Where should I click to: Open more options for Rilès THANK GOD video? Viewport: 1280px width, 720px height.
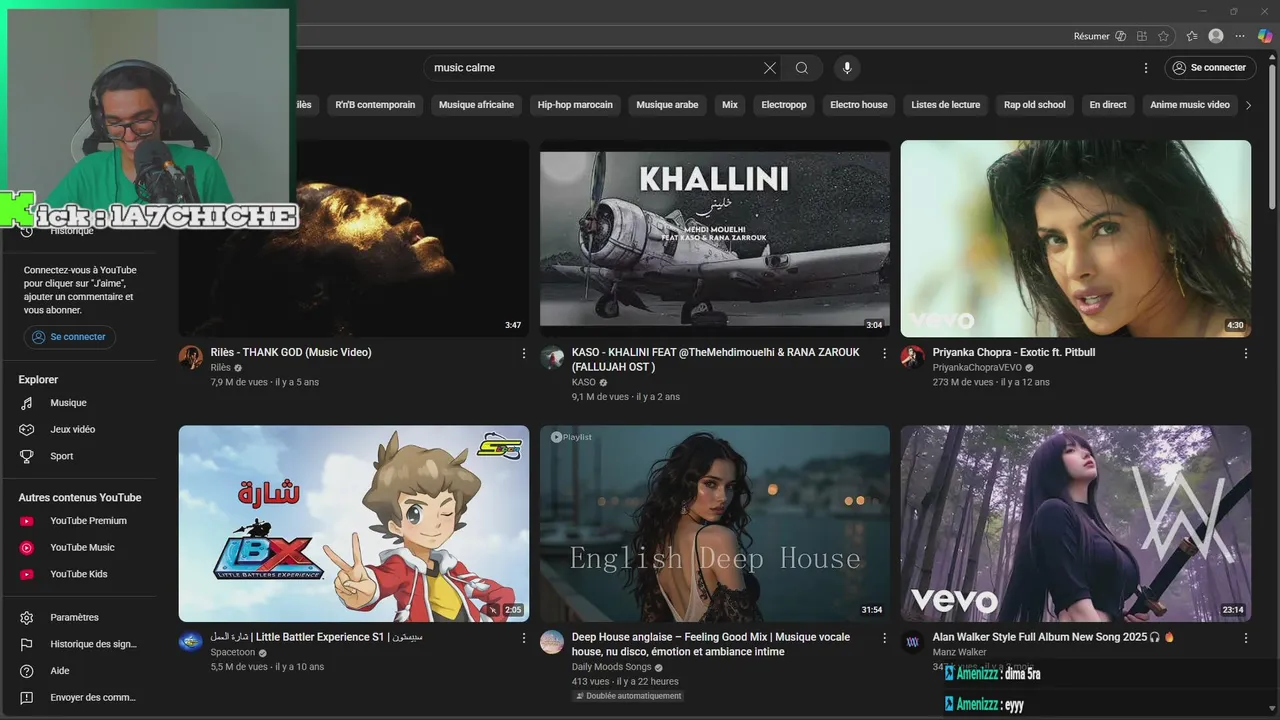point(524,353)
